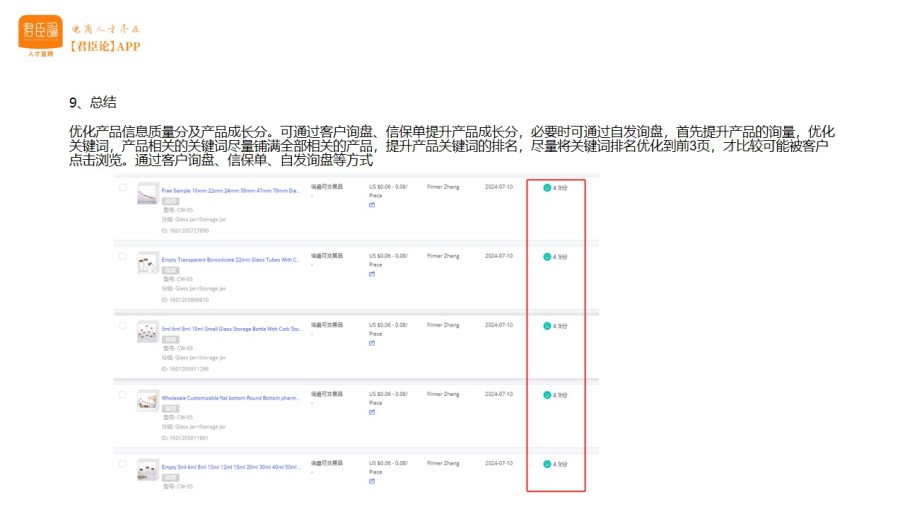Click price US $0.06 - 0.08 in Free Sample row
Screen dimensions: 905x509
(388, 187)
